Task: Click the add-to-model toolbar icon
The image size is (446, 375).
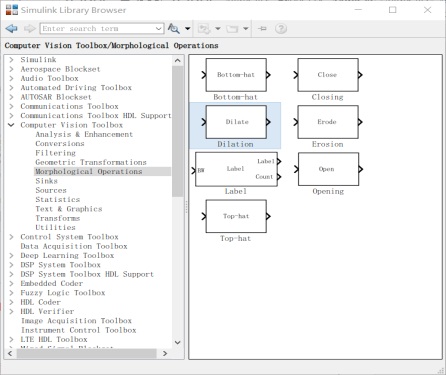Action: click(x=204, y=29)
